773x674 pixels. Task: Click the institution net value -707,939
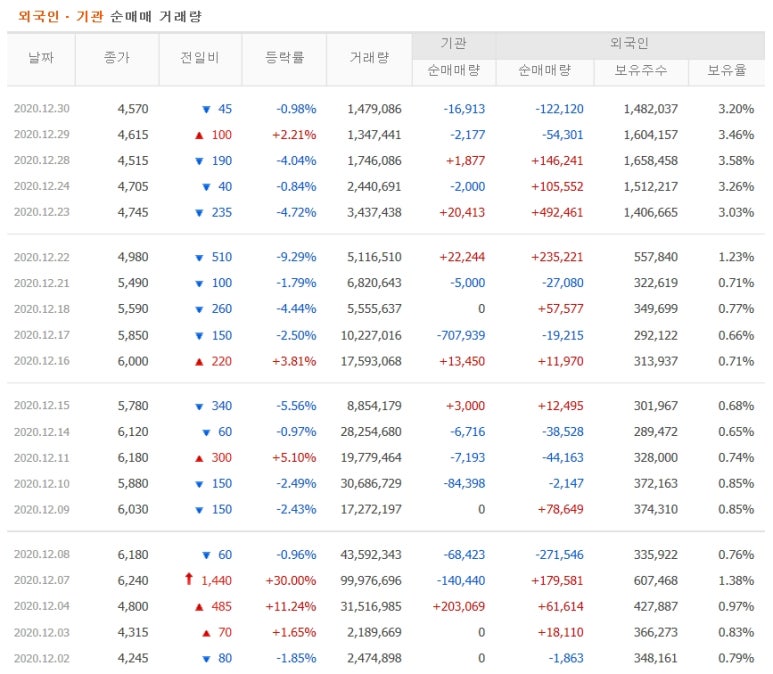click(461, 335)
